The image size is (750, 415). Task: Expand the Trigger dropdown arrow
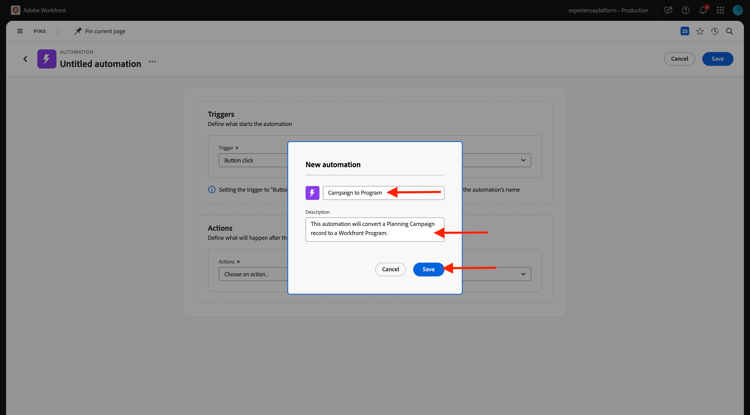click(x=523, y=160)
